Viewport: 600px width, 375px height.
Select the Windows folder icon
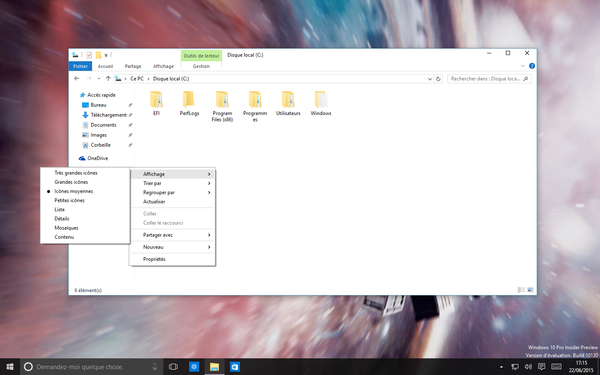[x=321, y=99]
